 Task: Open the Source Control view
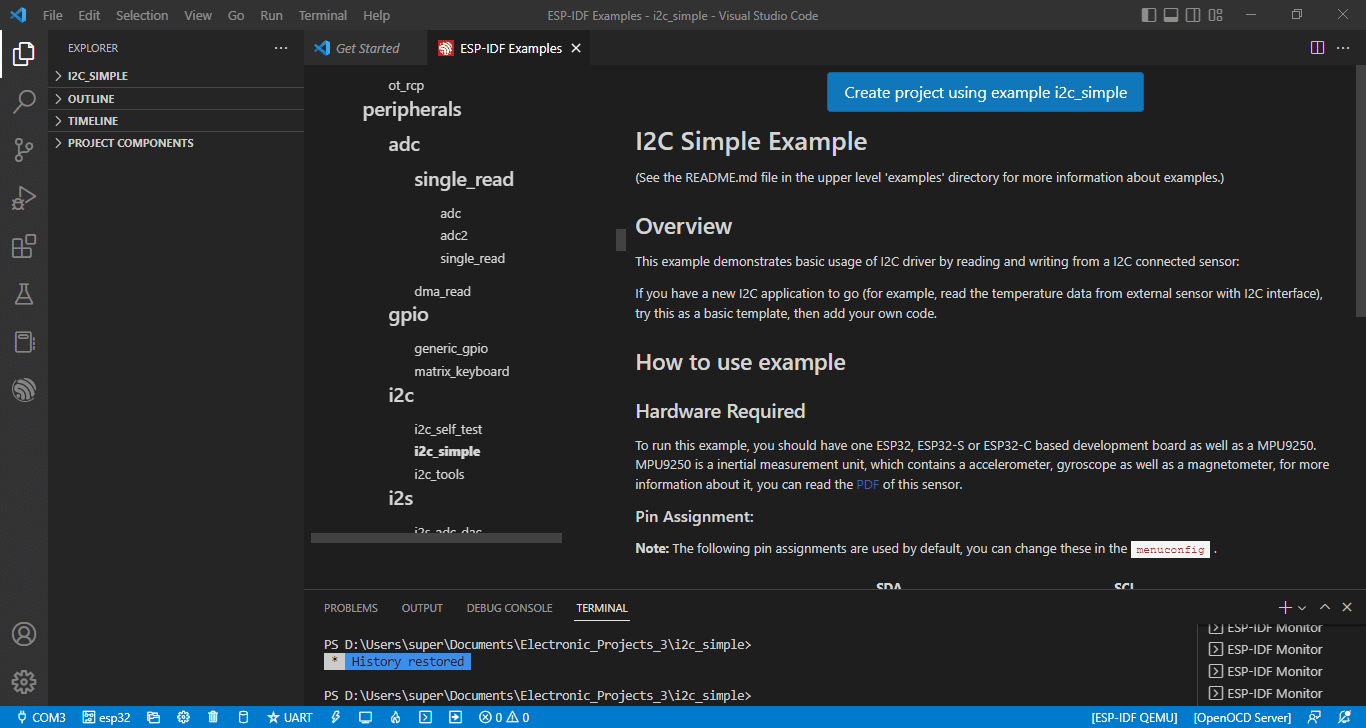tap(24, 150)
